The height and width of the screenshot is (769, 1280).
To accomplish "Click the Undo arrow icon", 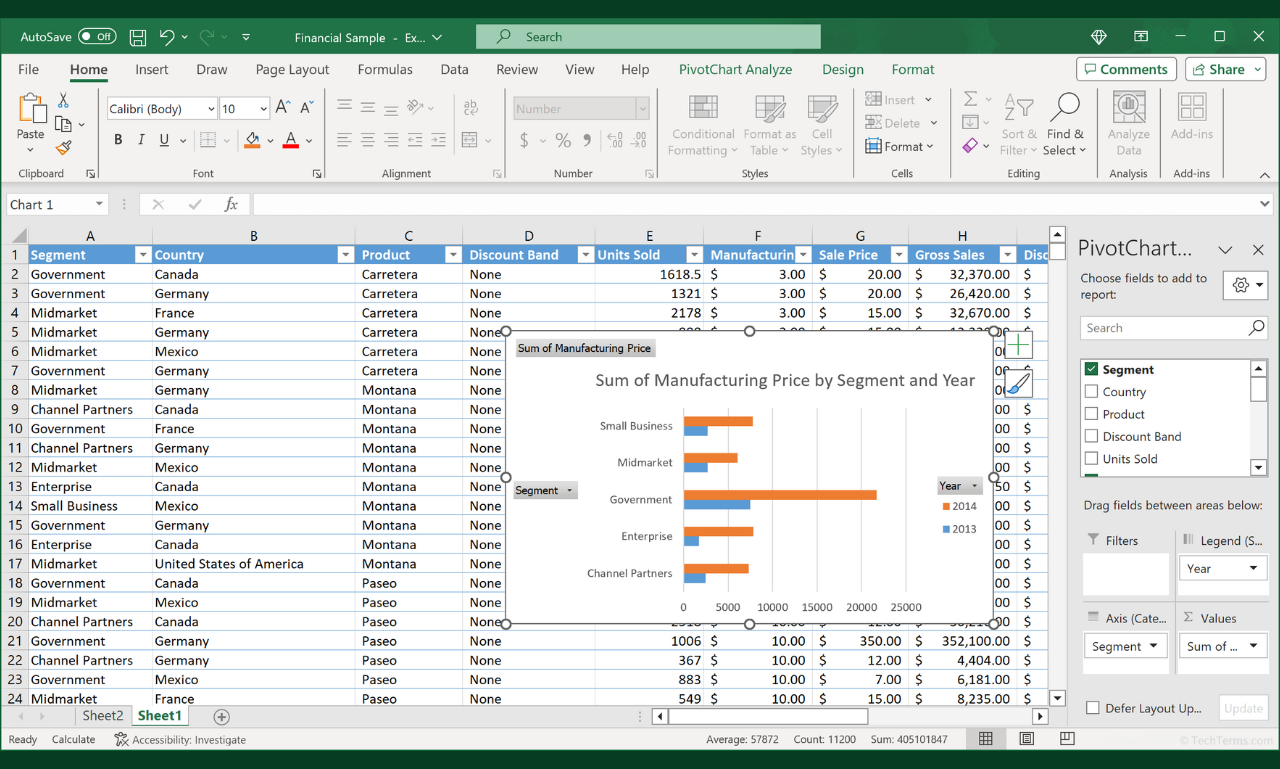I will (x=167, y=37).
